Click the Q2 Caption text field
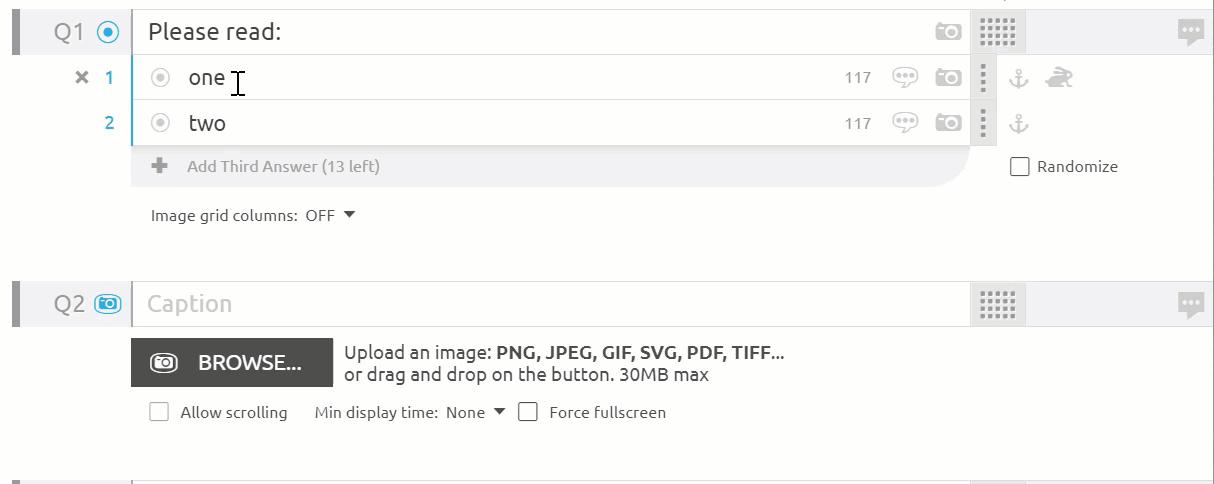The height and width of the screenshot is (484, 1214). tap(550, 304)
